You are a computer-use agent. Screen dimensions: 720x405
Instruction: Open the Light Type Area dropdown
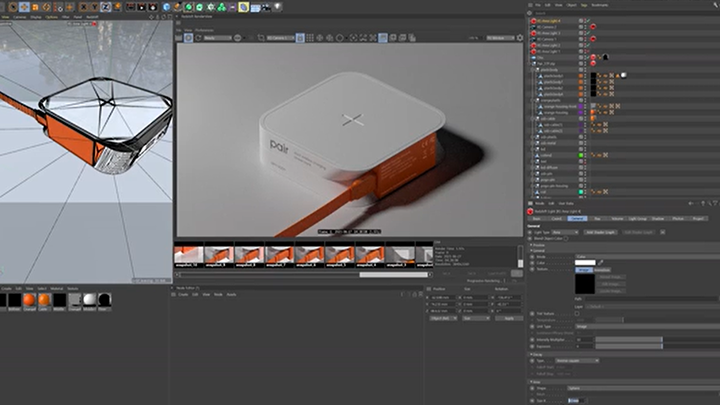pos(565,232)
